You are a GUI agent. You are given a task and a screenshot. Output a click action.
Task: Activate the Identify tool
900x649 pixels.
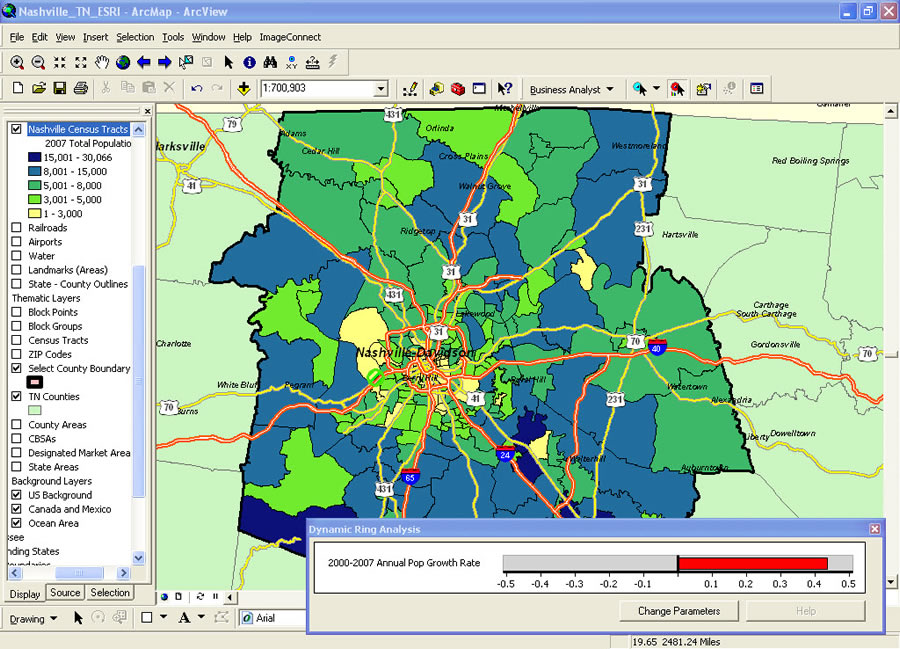coord(249,62)
